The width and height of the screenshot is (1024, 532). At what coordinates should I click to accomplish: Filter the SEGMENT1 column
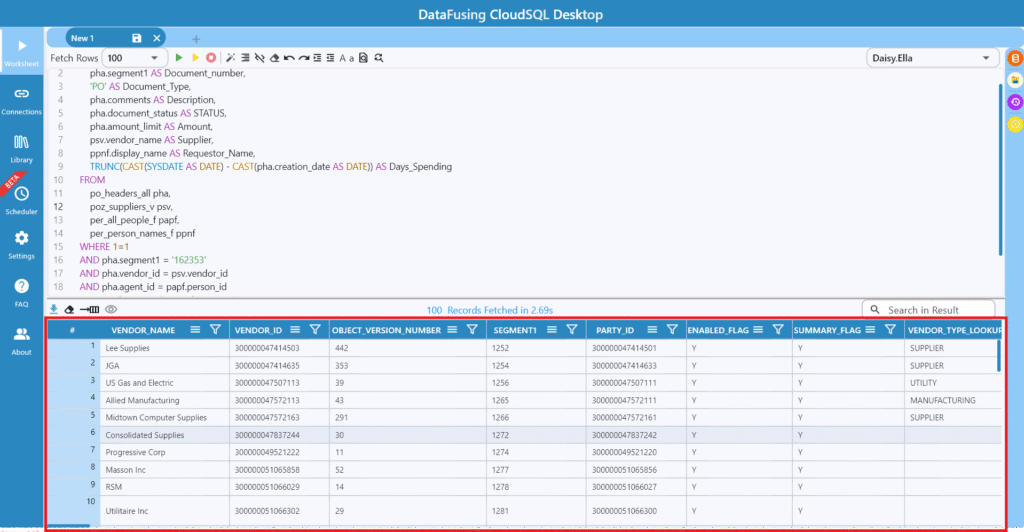tap(571, 330)
